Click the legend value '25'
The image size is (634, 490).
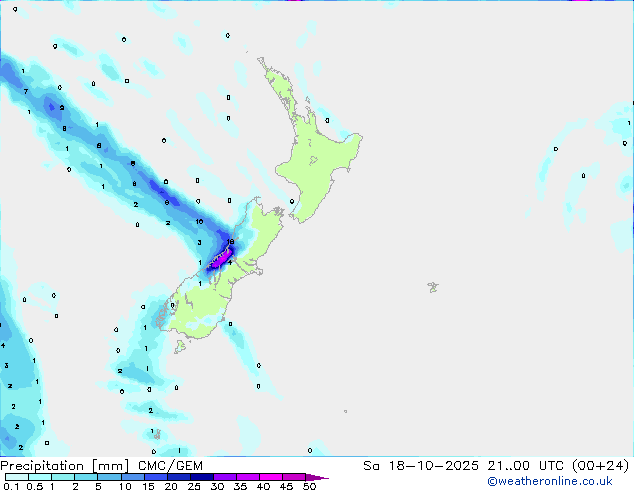194,486
